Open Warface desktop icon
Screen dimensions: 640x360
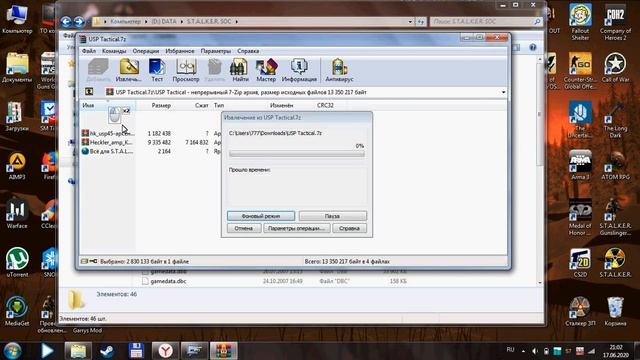click(x=17, y=214)
